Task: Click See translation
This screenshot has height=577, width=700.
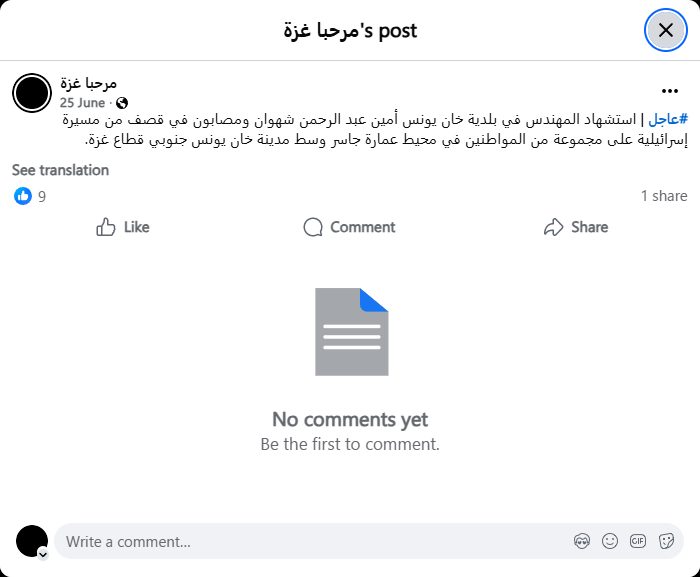Action: [x=60, y=170]
